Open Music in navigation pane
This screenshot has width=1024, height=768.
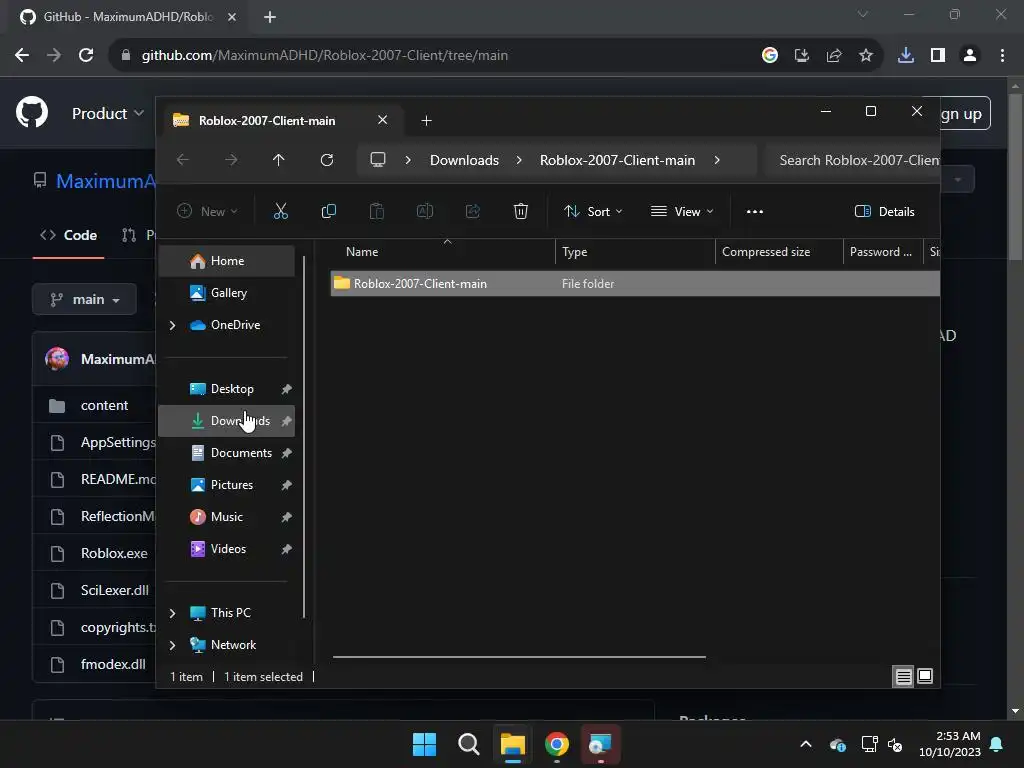click(227, 517)
